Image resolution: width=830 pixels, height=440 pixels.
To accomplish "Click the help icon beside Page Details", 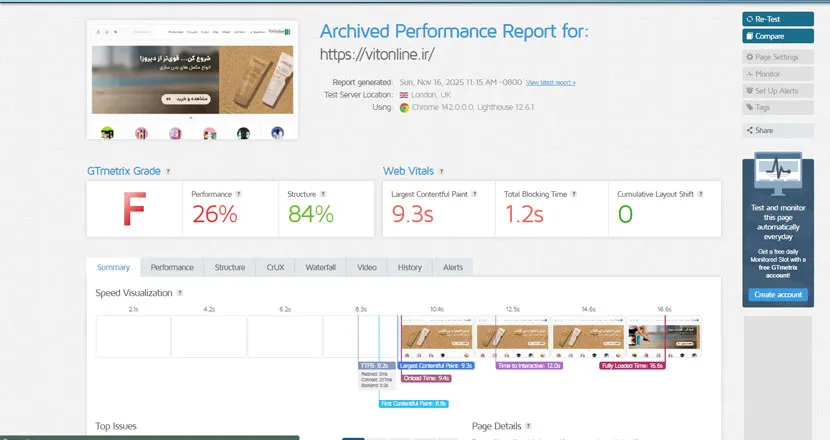I will pos(527,426).
